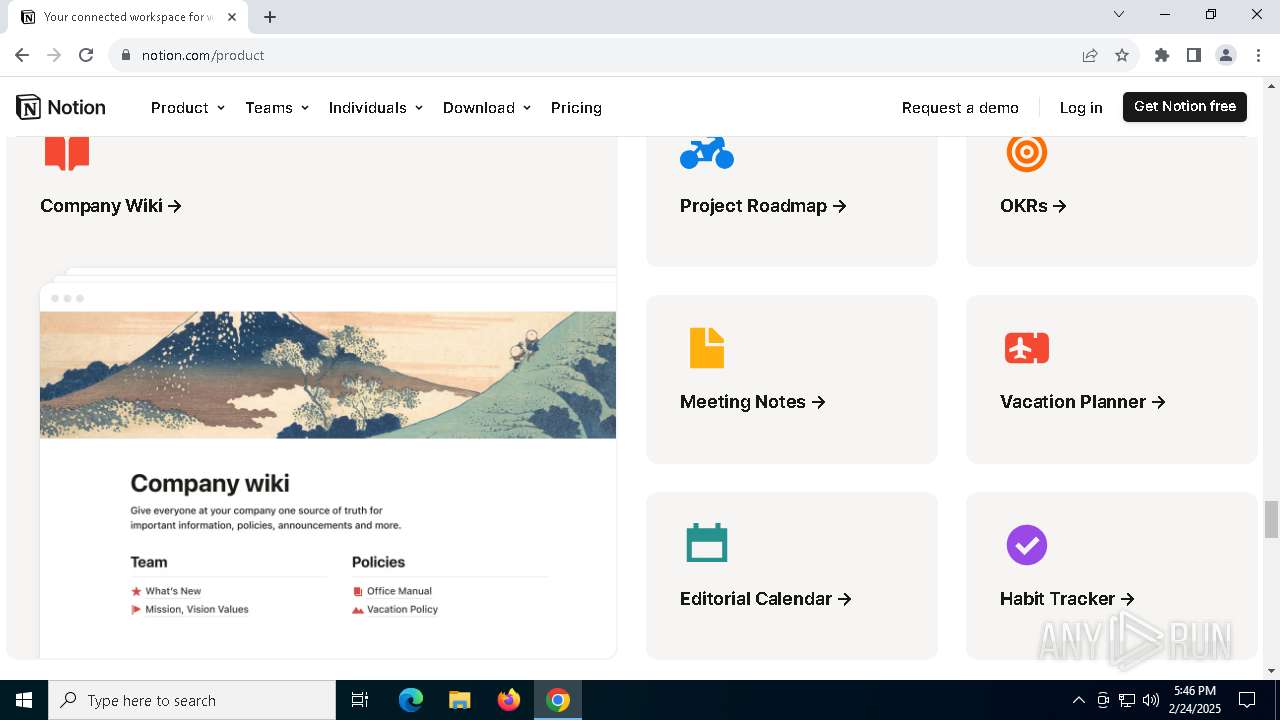
Task: Bookmark this page with the star icon
Action: [x=1122, y=55]
